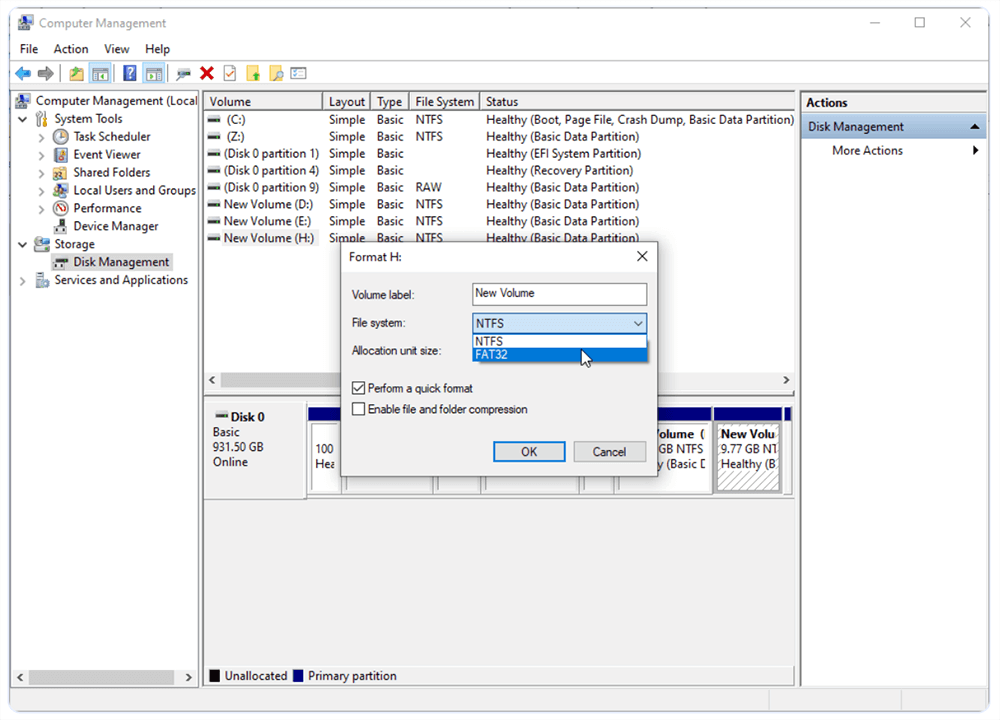The width and height of the screenshot is (1000, 720).
Task: Open Help using the toolbar question mark icon
Action: click(x=129, y=72)
